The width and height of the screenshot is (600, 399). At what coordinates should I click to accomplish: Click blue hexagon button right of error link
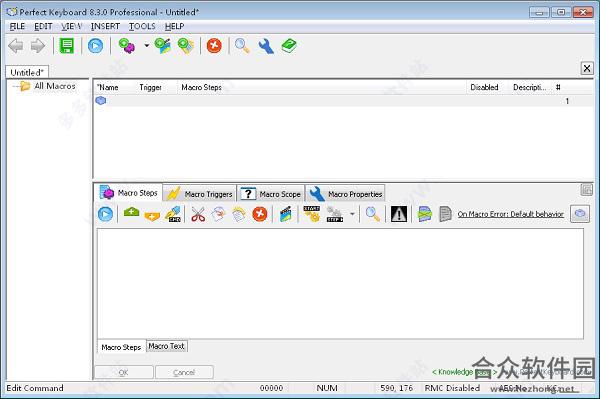click(x=580, y=214)
